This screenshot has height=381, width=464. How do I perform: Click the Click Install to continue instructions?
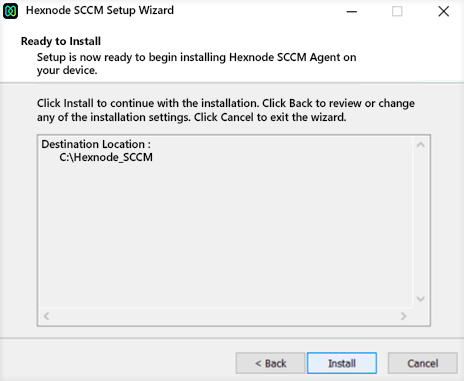coord(226,110)
